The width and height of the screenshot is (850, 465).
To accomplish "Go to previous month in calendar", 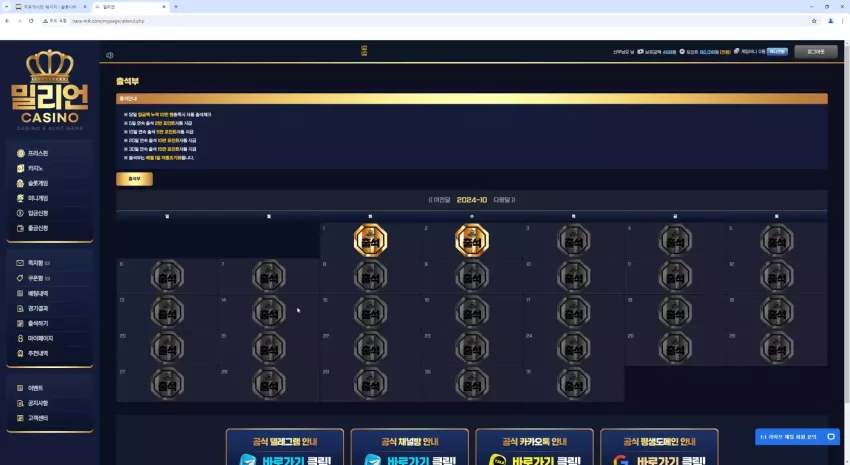I will (x=440, y=200).
